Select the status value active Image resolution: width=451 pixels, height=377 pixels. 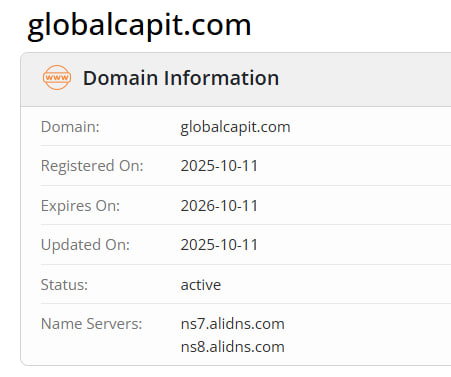(201, 285)
